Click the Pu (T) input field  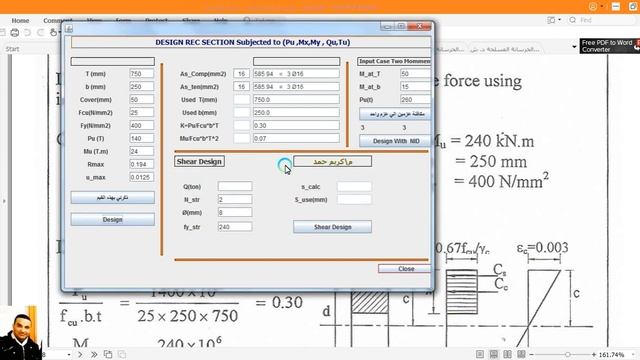142,138
